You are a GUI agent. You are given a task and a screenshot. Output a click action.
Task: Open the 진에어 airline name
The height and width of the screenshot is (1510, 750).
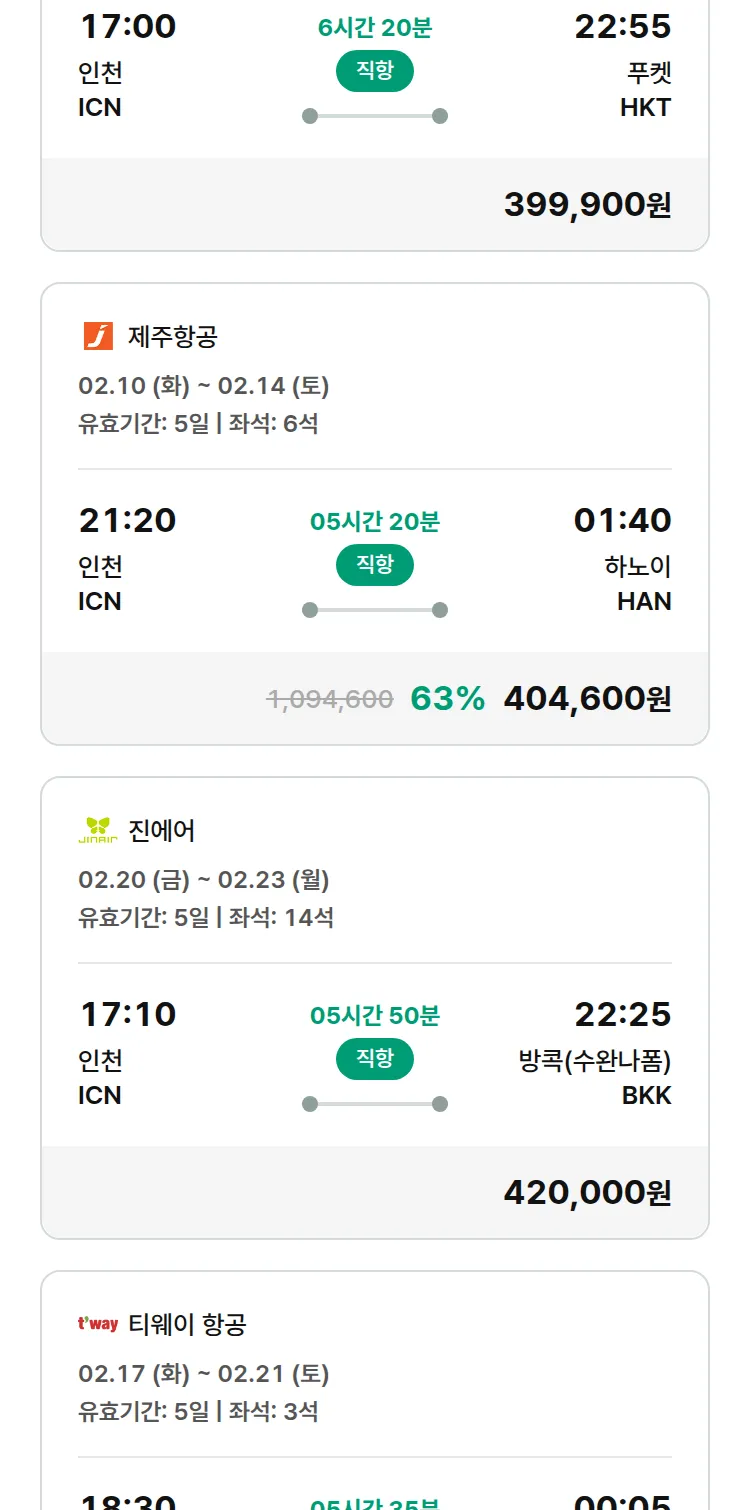tap(162, 831)
